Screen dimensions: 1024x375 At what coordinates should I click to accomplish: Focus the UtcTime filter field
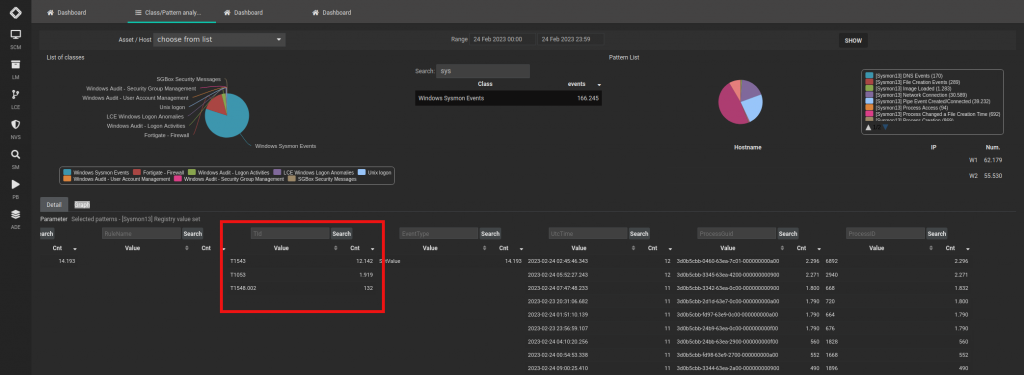(588, 233)
